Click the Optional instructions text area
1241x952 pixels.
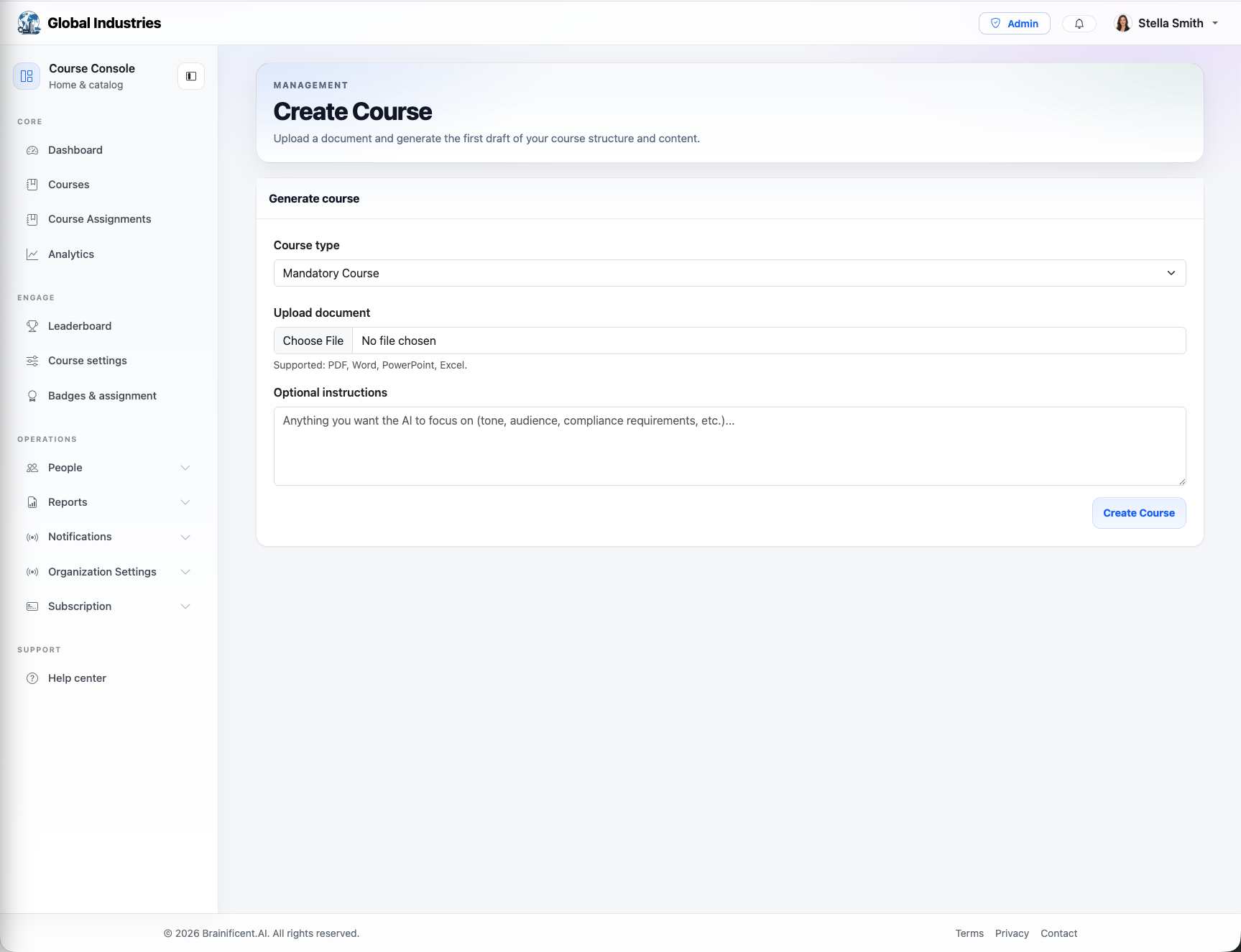point(729,446)
